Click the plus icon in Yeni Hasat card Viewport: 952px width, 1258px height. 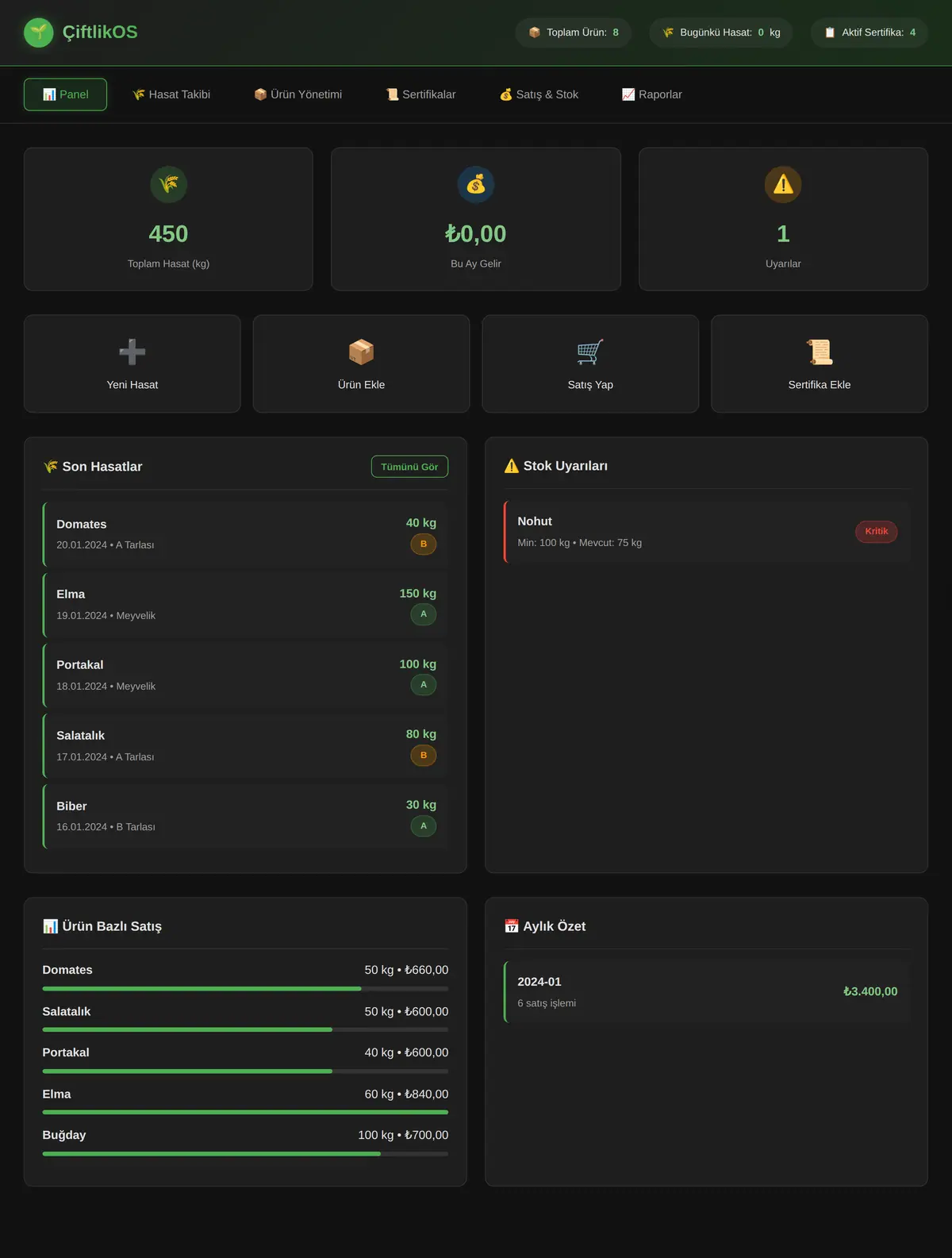click(x=132, y=352)
